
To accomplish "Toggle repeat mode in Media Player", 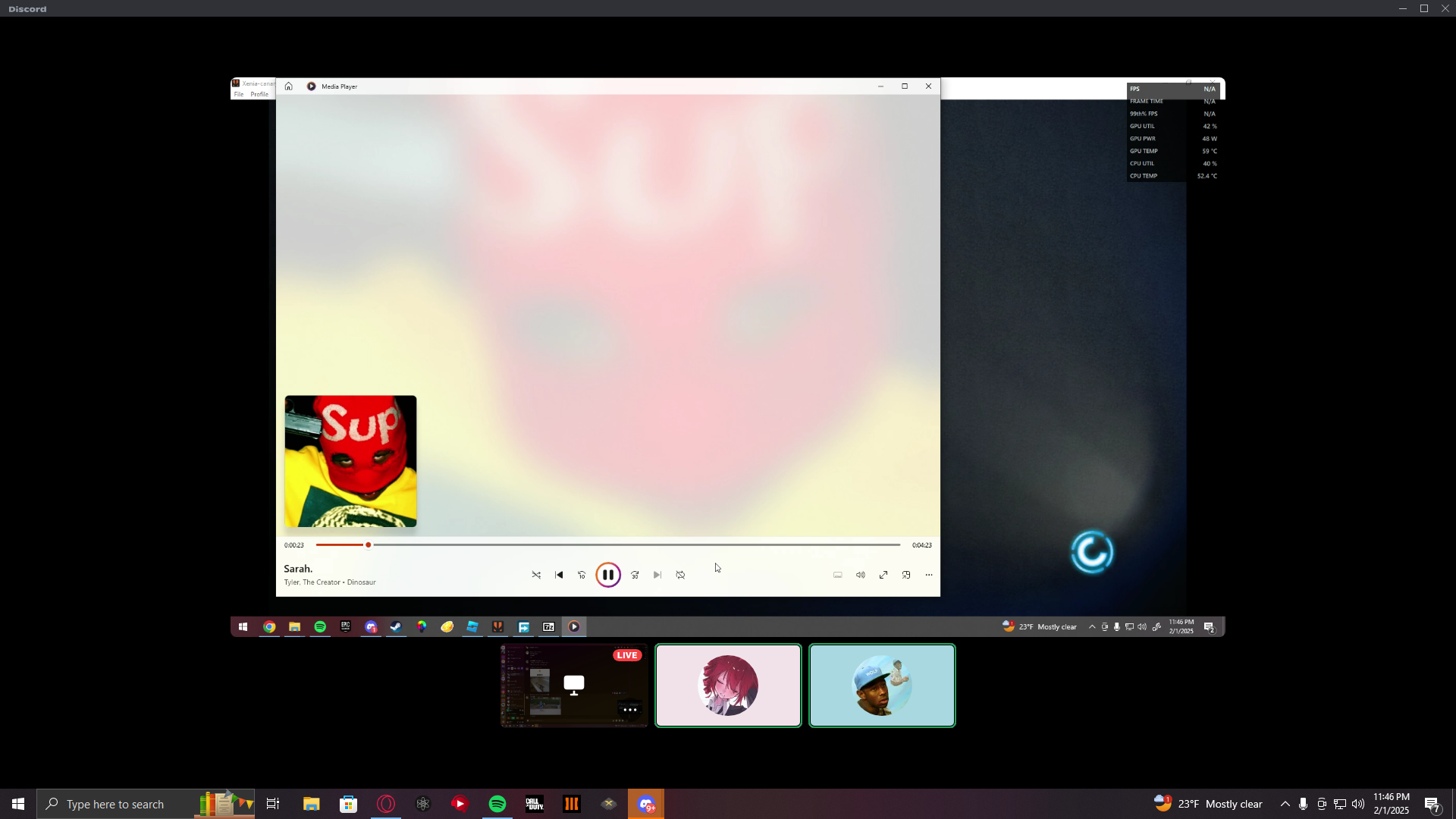I will tap(680, 575).
